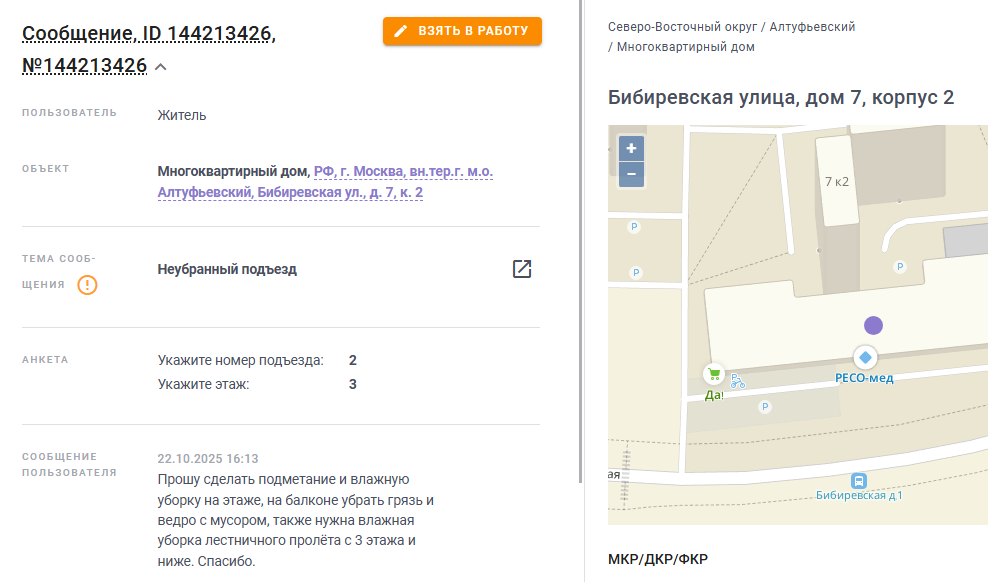Click the upper parking icon on the map's left edge
This screenshot has width=988, height=582.
click(x=634, y=227)
